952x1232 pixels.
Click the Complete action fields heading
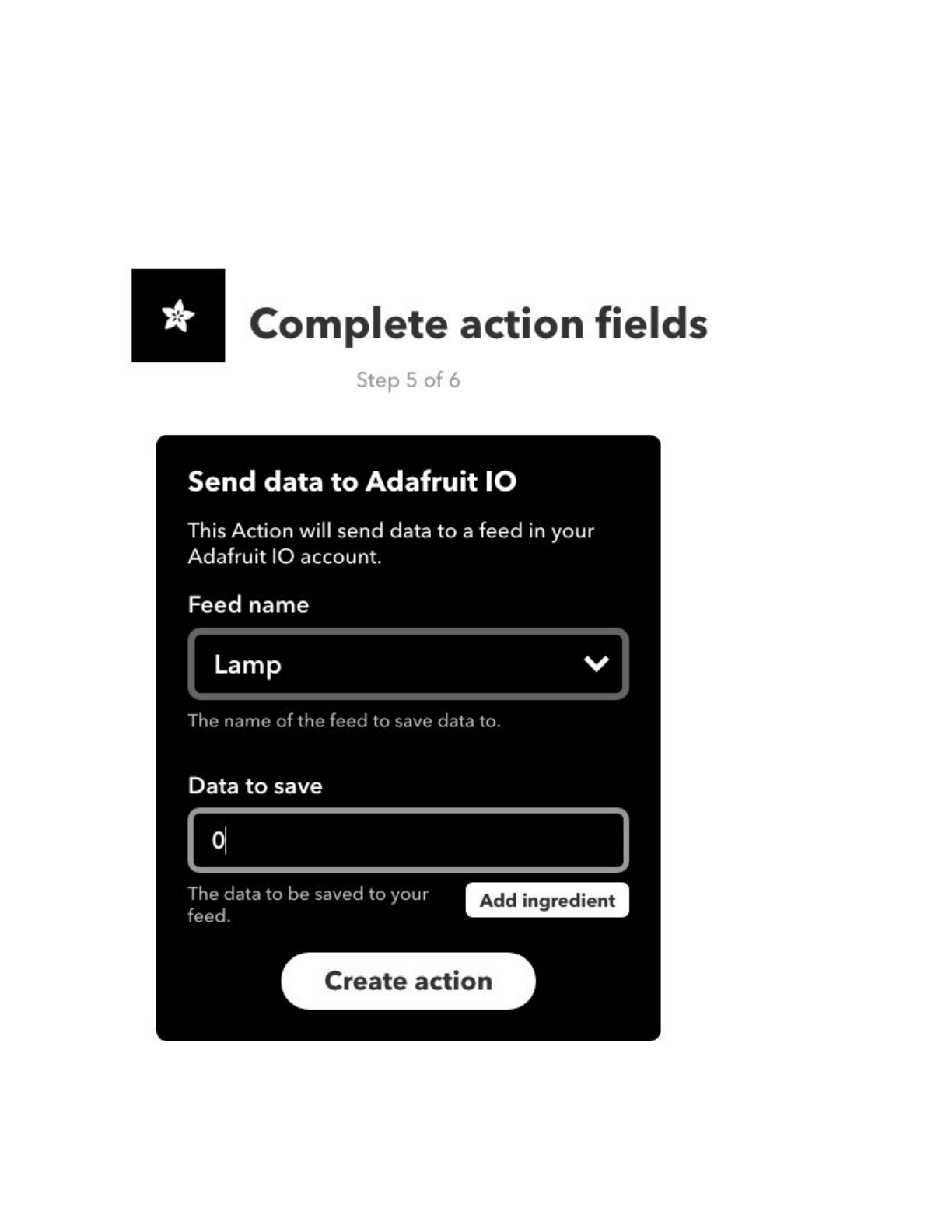(x=478, y=324)
